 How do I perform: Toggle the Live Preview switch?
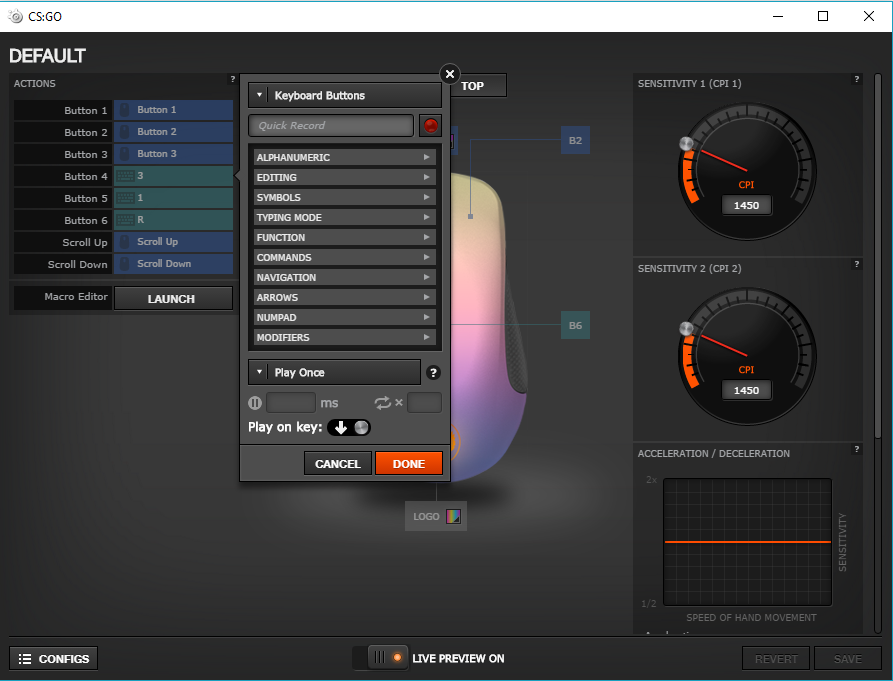tap(386, 657)
